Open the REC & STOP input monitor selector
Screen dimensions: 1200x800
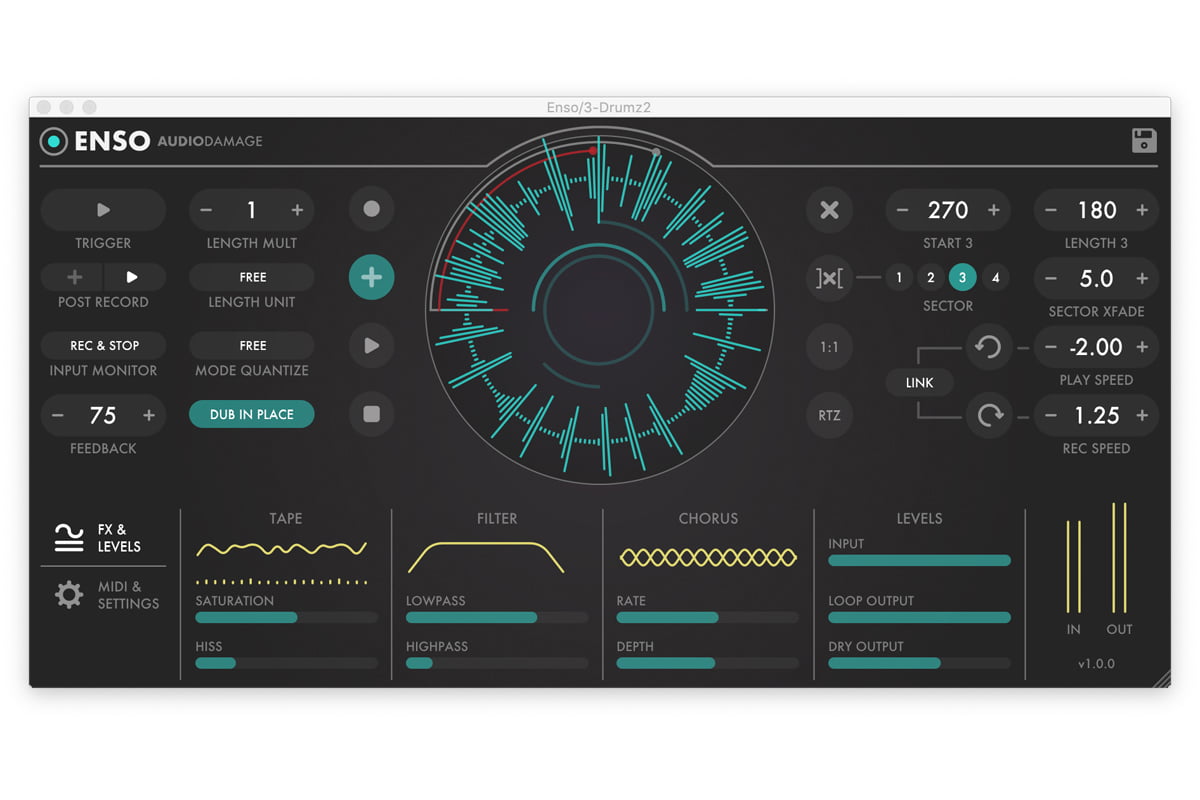(104, 345)
